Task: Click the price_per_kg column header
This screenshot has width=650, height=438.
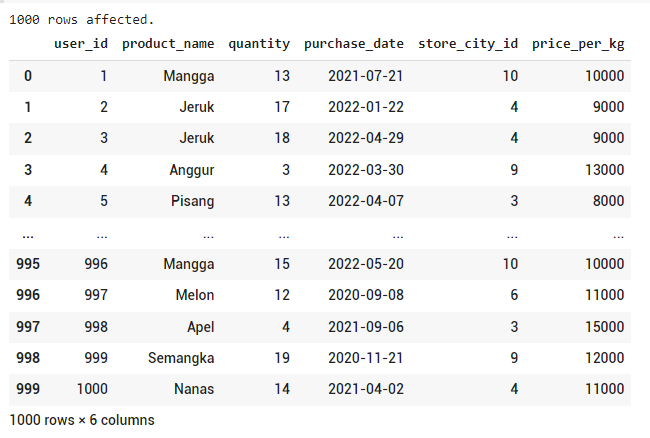Action: [x=578, y=44]
